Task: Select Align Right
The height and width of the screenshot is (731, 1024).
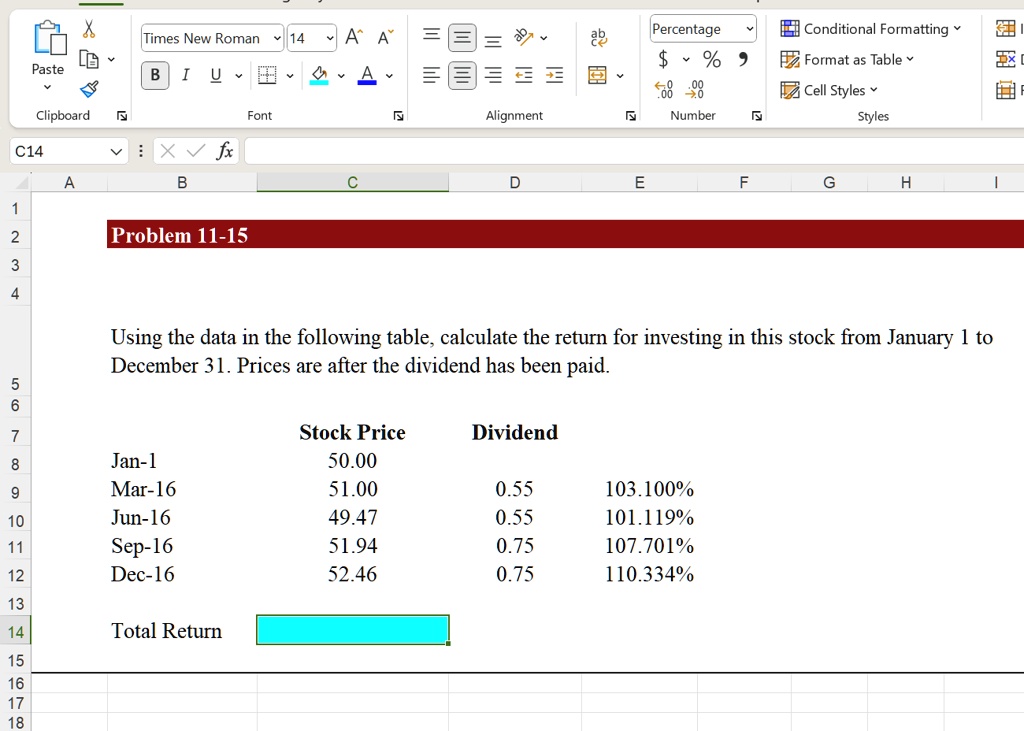Action: (x=493, y=75)
